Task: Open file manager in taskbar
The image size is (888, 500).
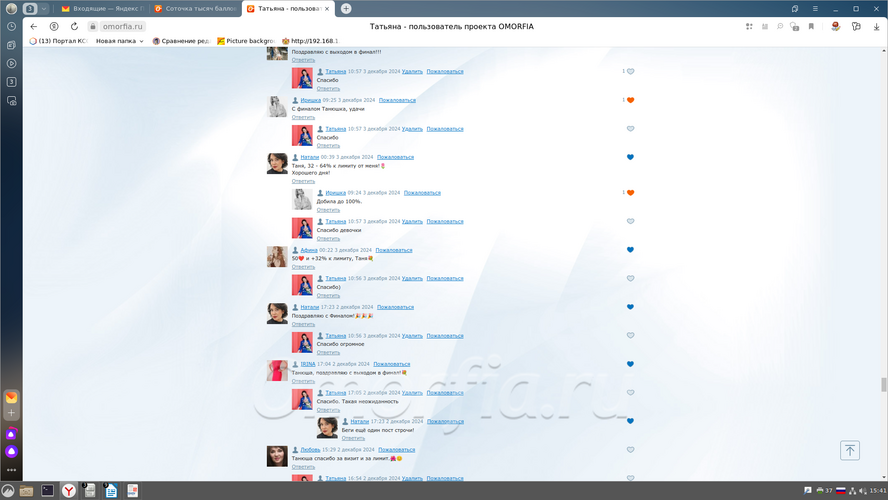Action: [x=27, y=490]
